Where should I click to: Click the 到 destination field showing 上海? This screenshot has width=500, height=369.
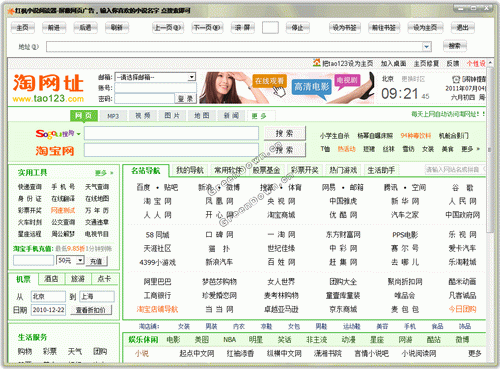(97, 296)
